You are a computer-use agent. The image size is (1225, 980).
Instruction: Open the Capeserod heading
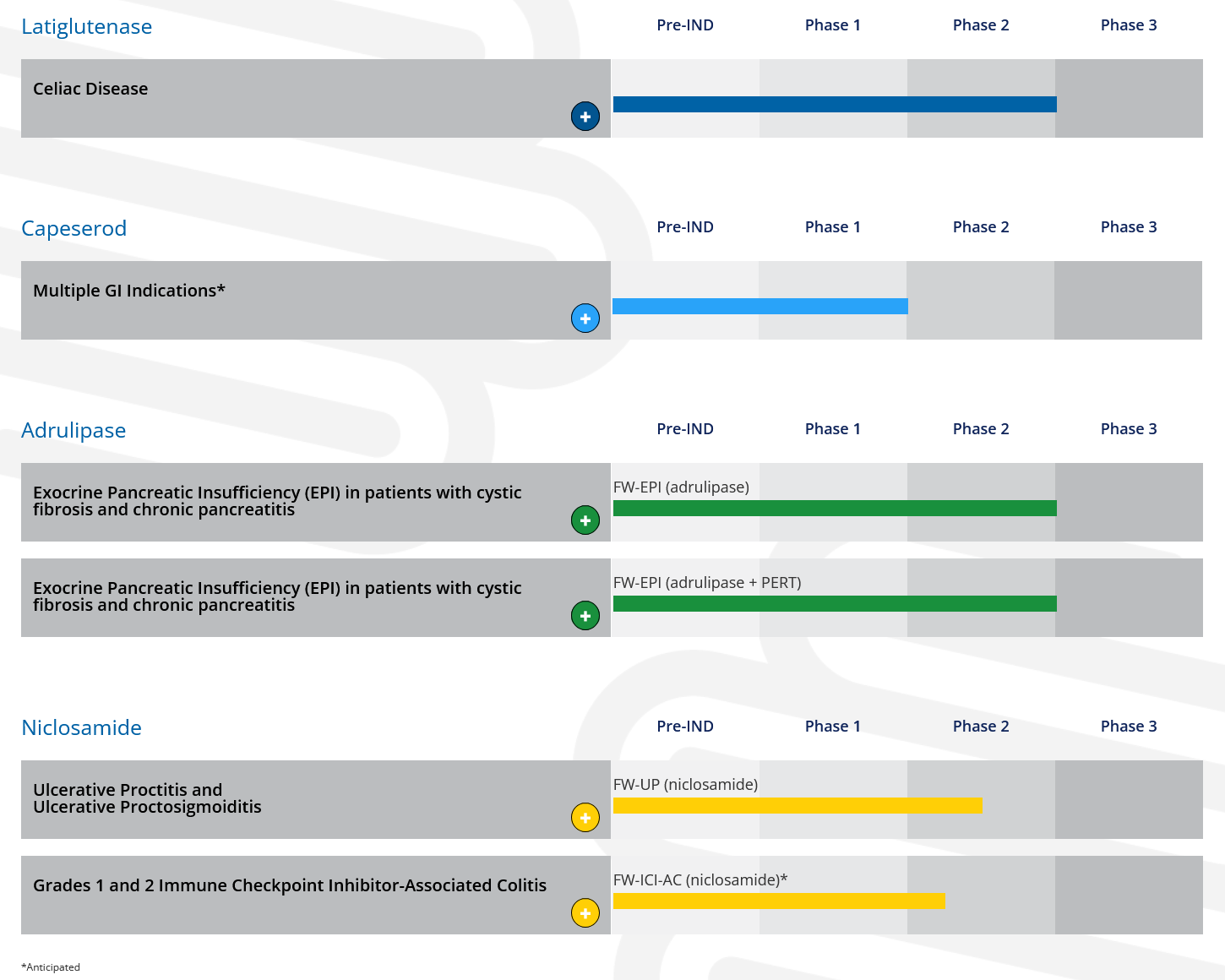point(74,229)
